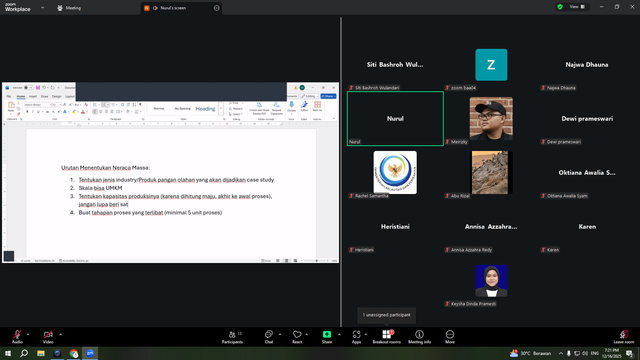Show Meeting info
This screenshot has width=640, height=360.
(419, 336)
